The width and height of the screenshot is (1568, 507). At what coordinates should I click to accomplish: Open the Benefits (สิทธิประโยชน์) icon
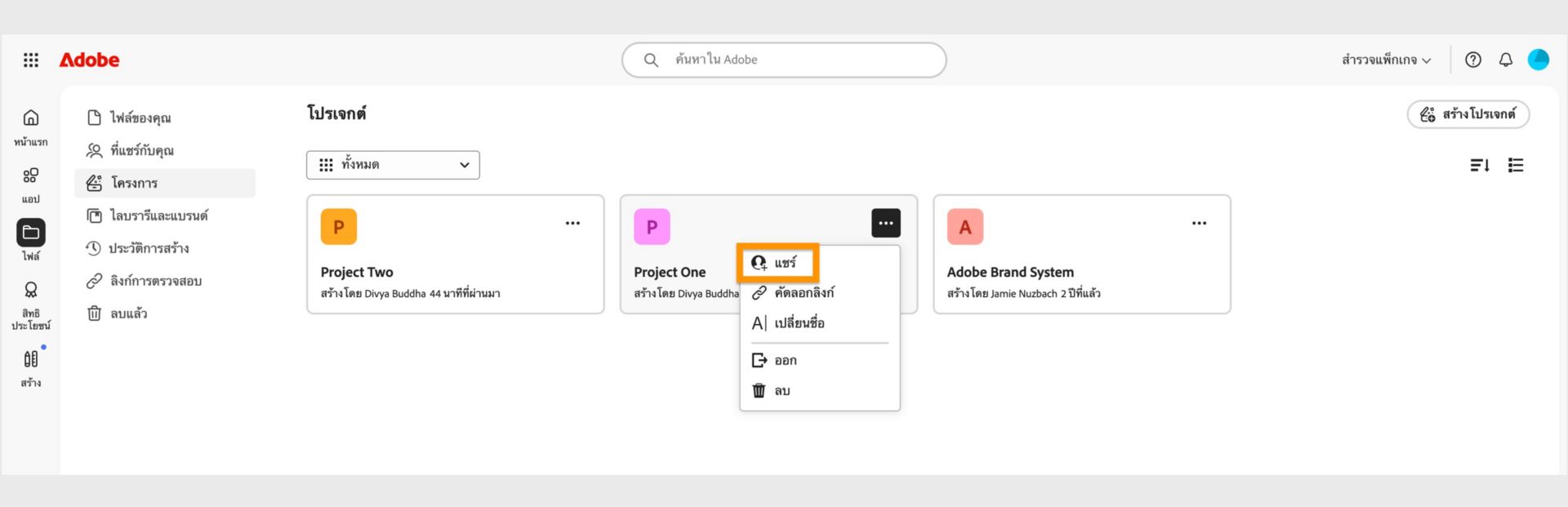(x=30, y=290)
